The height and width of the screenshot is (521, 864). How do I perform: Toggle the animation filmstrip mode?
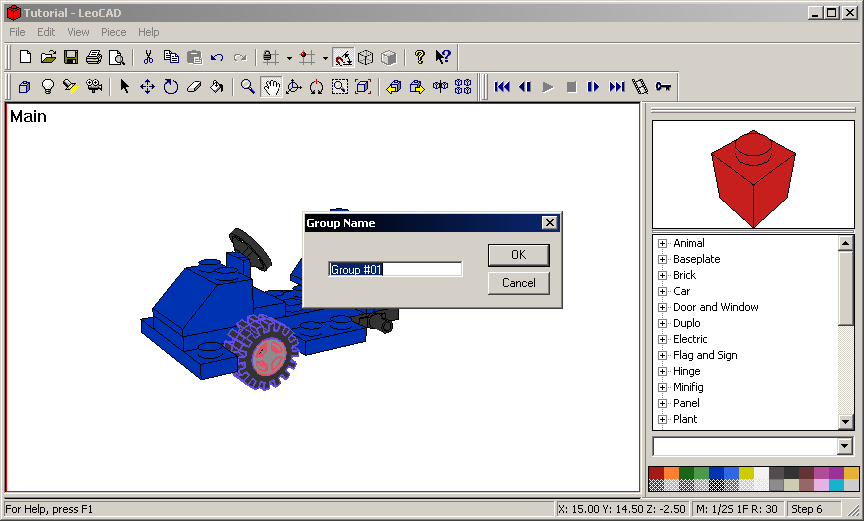point(640,87)
